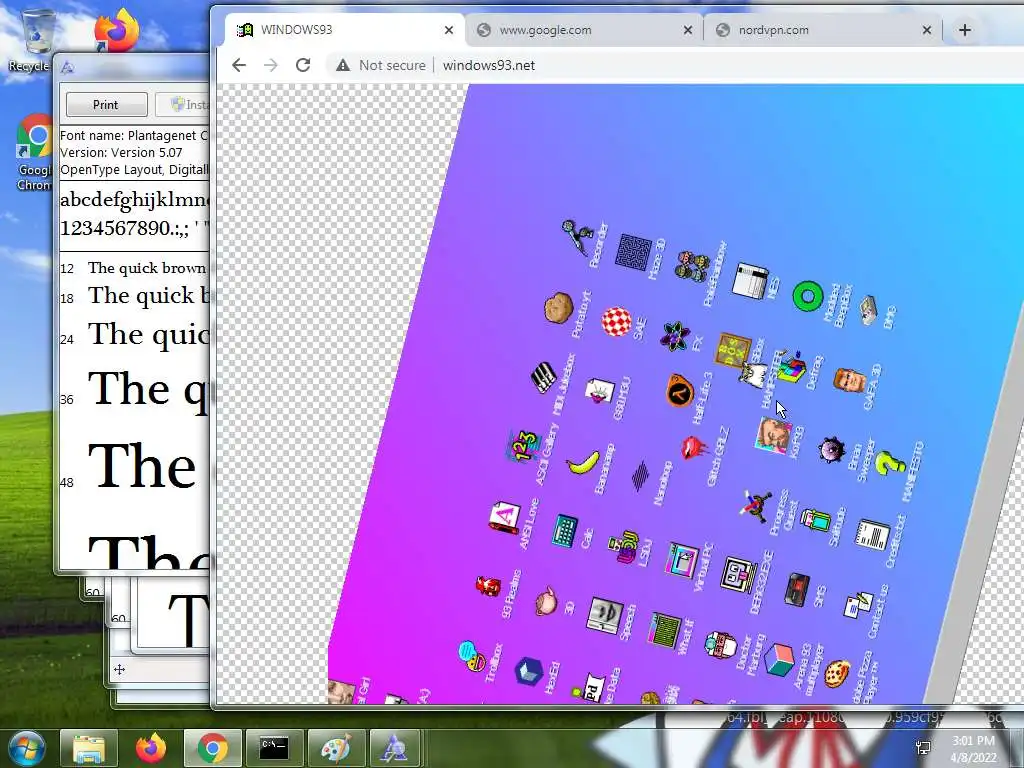This screenshot has width=1024, height=768.
Task: Open a new browser tab
Action: click(965, 30)
